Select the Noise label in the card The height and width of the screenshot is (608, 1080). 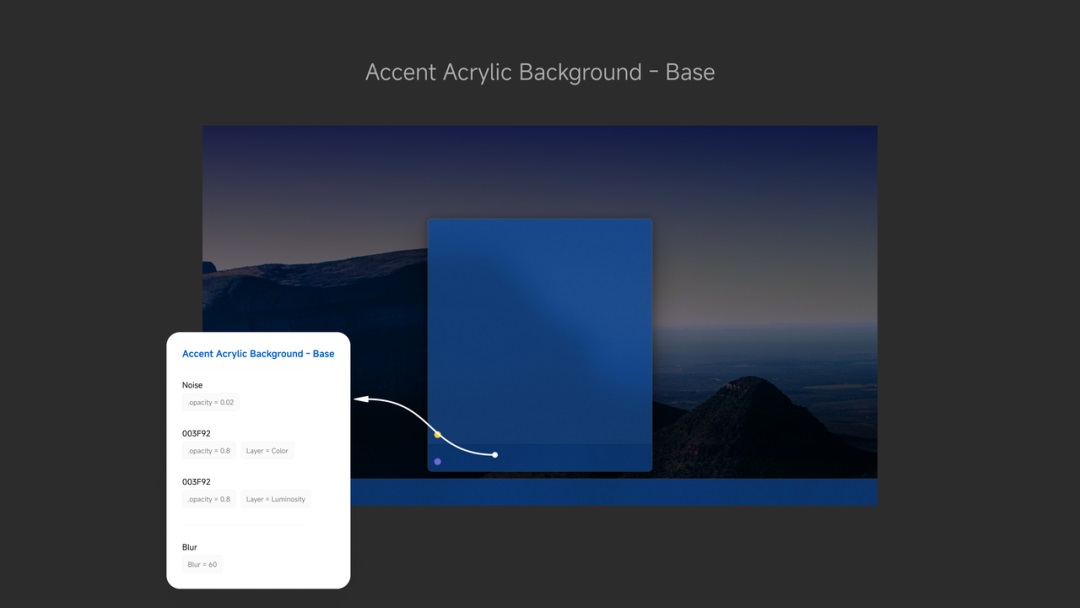coord(192,385)
